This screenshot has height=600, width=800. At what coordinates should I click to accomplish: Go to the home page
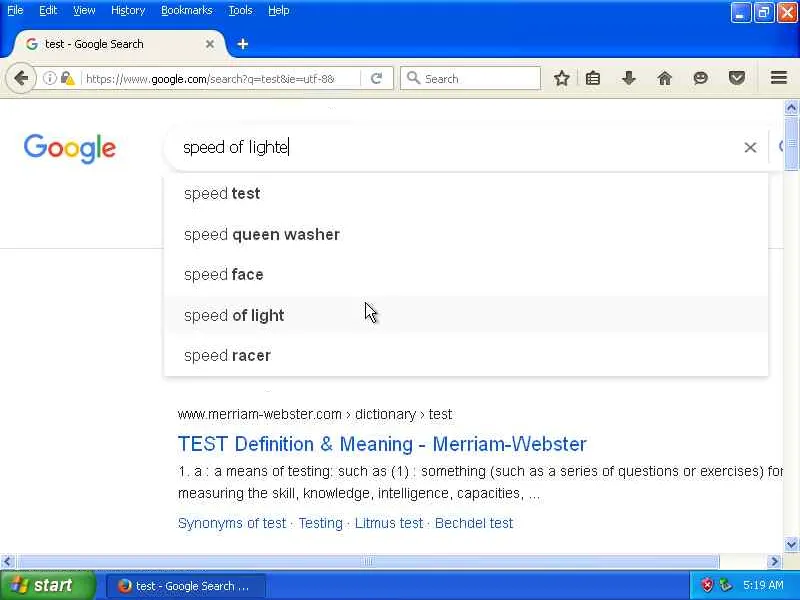click(x=664, y=78)
